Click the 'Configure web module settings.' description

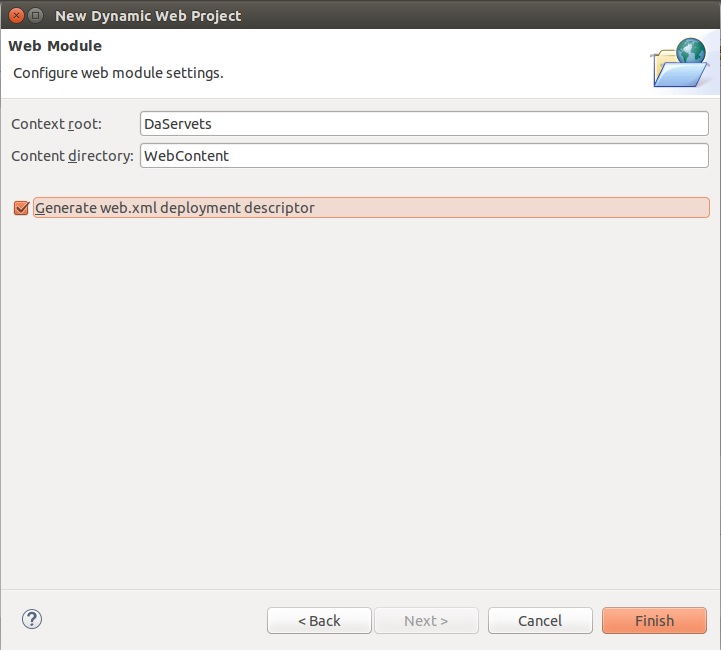click(x=118, y=73)
